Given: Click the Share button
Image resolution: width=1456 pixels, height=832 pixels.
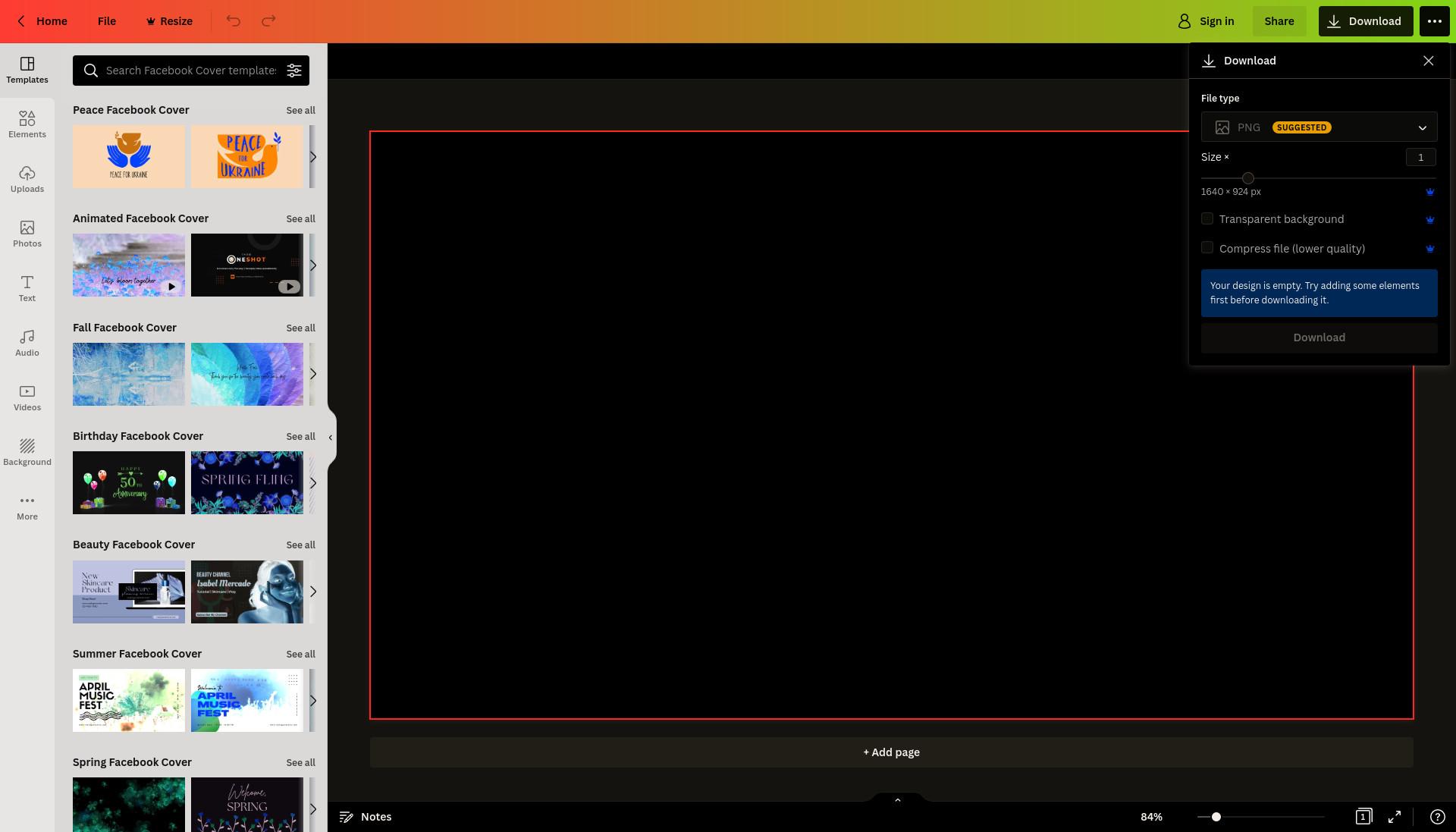Looking at the screenshot, I should tap(1279, 21).
